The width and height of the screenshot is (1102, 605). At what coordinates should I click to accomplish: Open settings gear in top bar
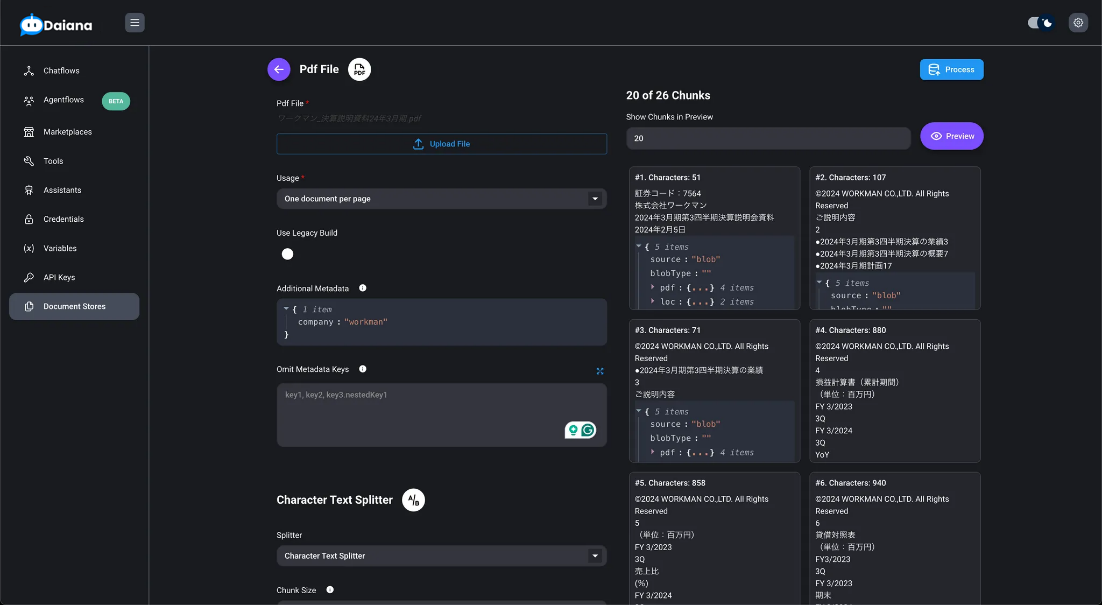(1077, 22)
